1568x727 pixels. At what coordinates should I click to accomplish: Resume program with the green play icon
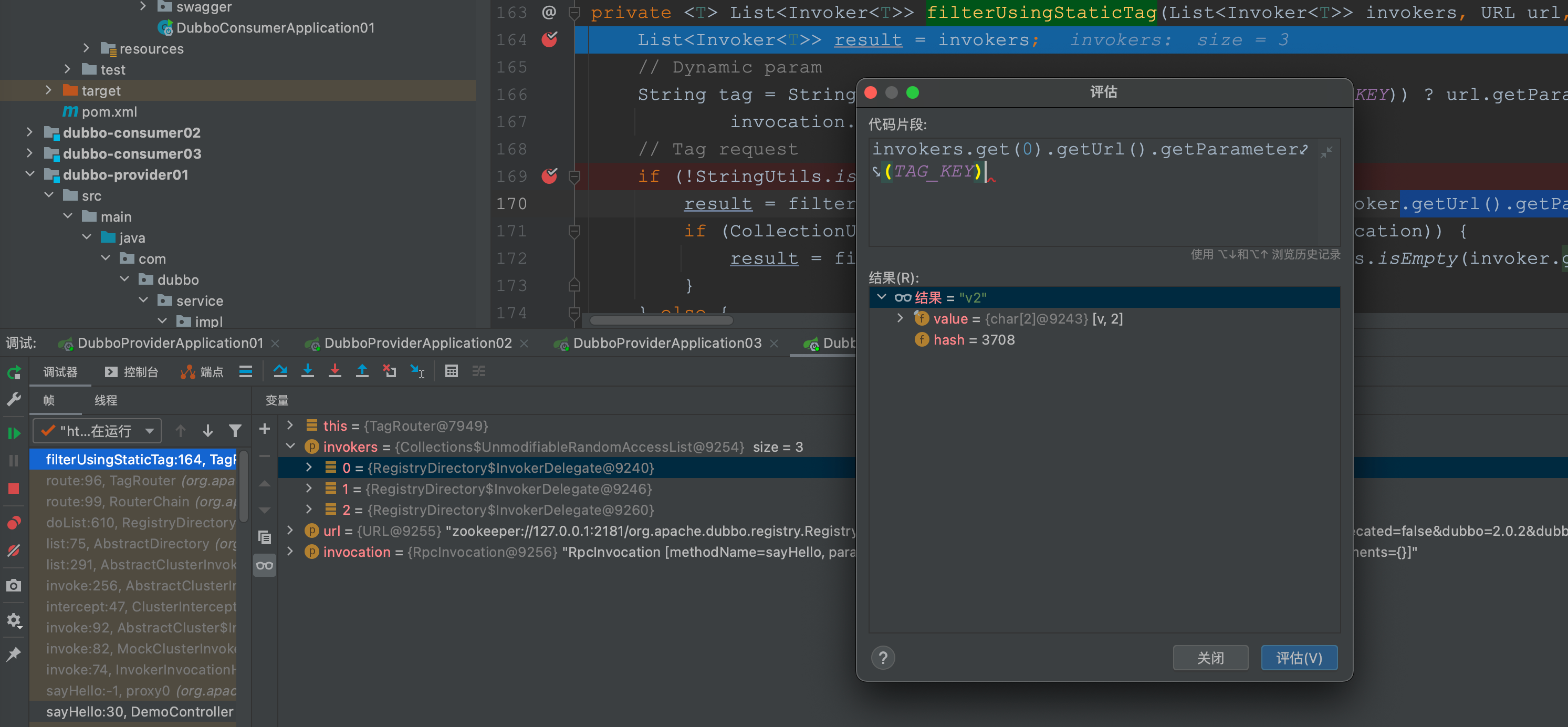point(14,432)
